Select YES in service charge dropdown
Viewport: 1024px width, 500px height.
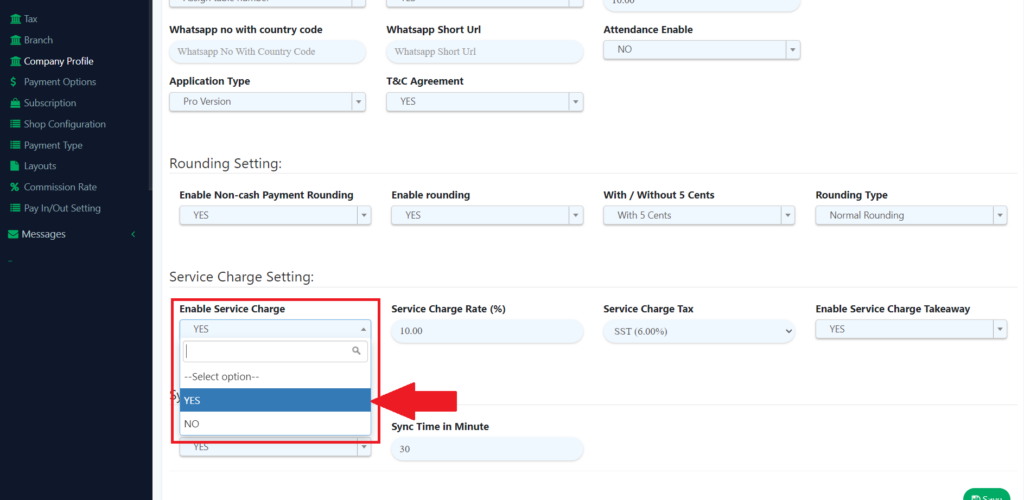(275, 400)
